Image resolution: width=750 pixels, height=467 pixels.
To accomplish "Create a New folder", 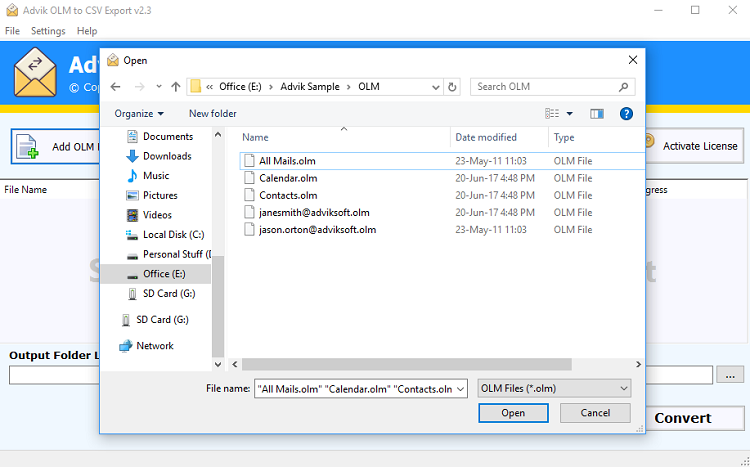I will click(x=212, y=113).
